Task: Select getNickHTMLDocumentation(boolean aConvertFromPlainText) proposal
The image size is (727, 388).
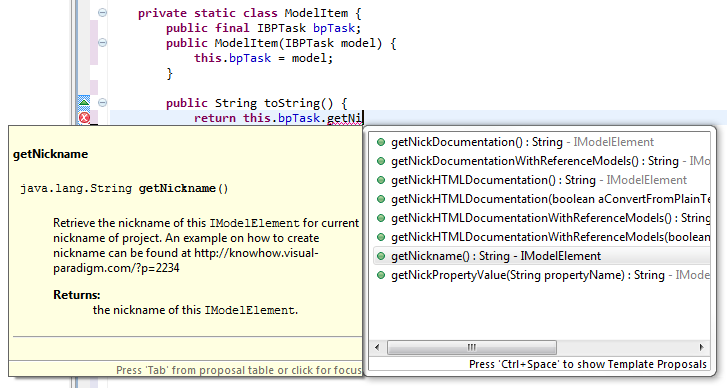Action: pos(541,199)
